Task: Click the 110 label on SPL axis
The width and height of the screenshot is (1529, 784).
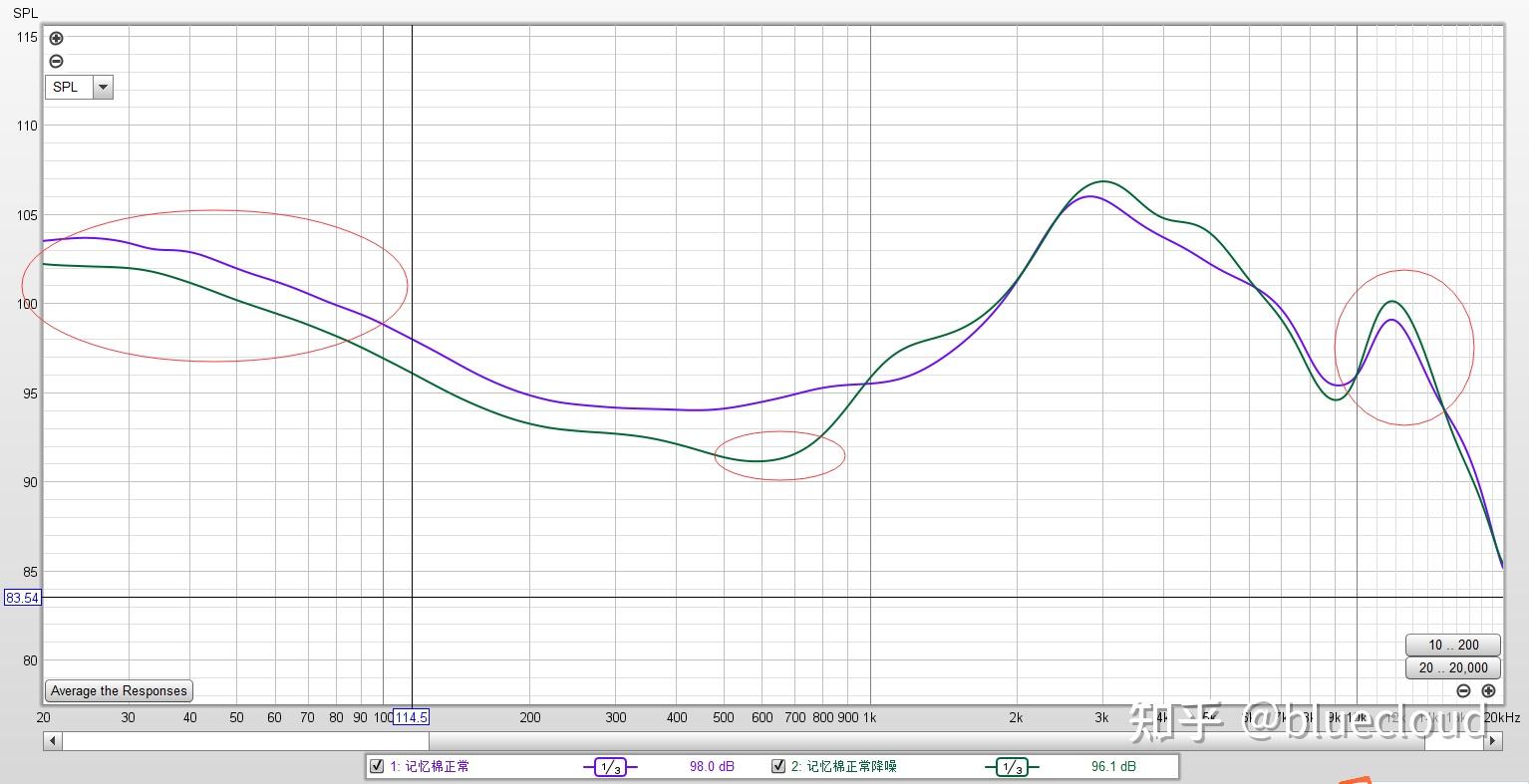Action: click(27, 126)
